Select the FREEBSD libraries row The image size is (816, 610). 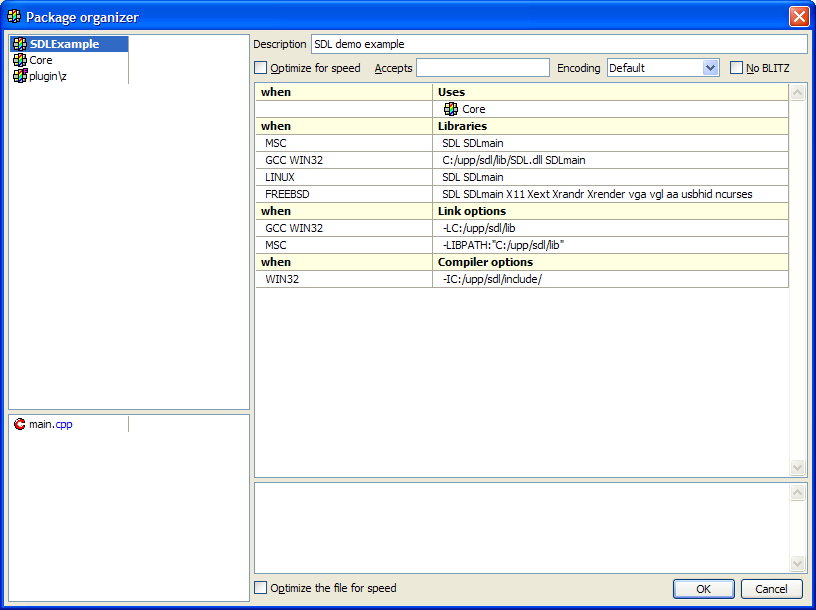[520, 194]
